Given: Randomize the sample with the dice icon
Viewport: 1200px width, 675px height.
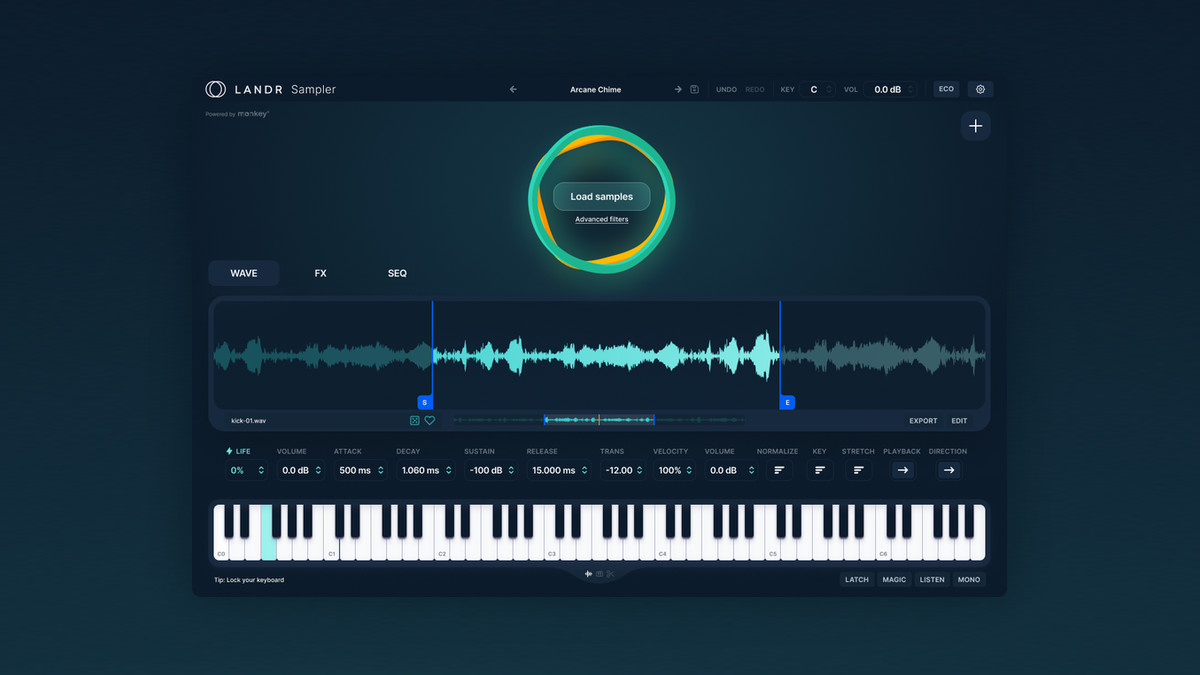Looking at the screenshot, I should pyautogui.click(x=415, y=421).
